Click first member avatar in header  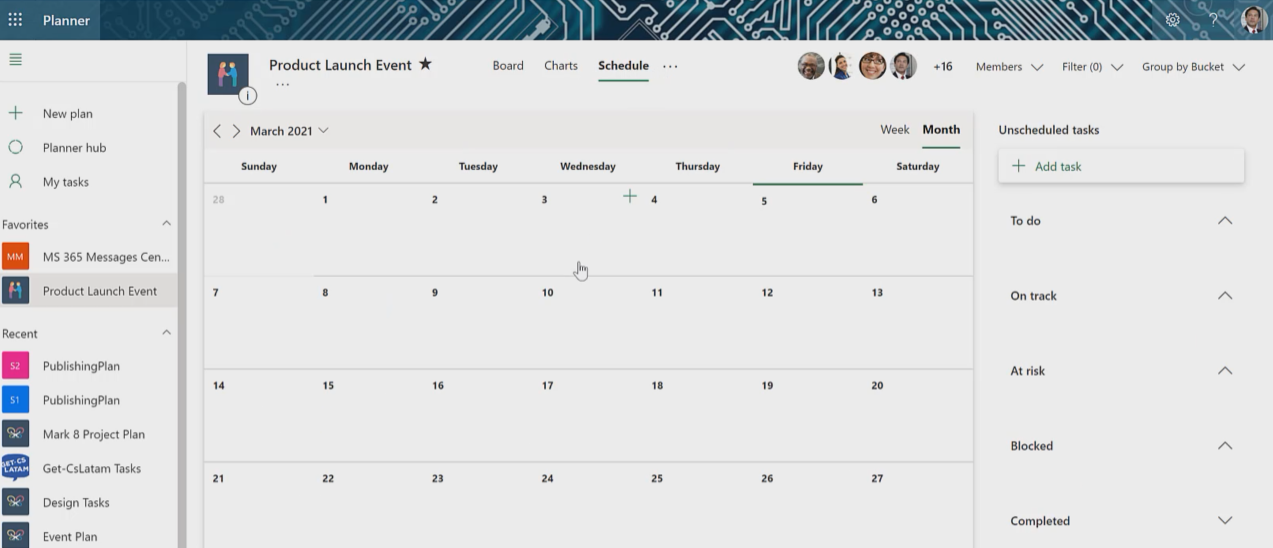click(811, 66)
